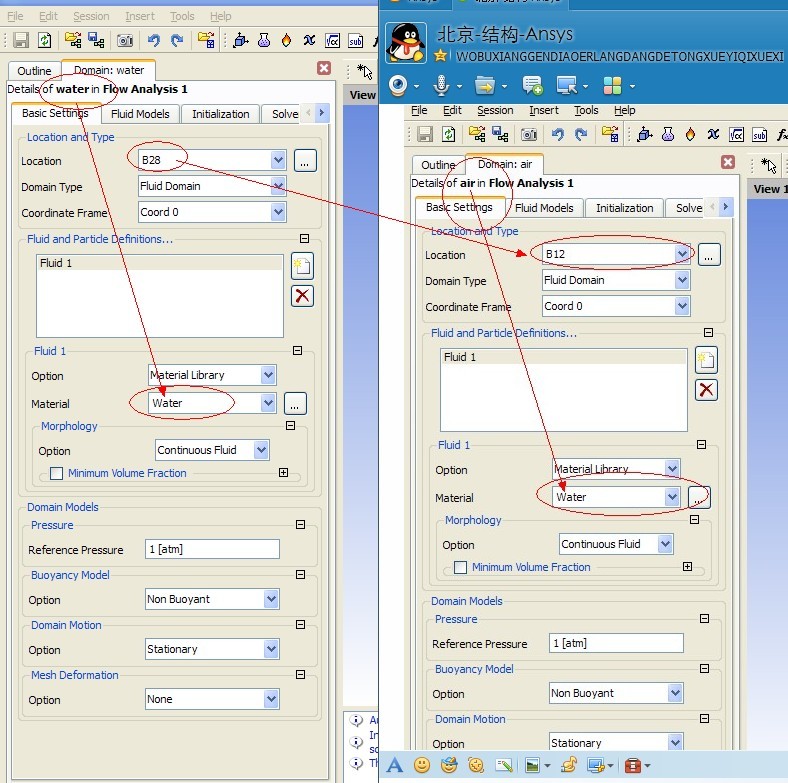This screenshot has height=783, width=788.
Task: Enable Minimum Volume Fraction in the water panel
Action: point(56,473)
